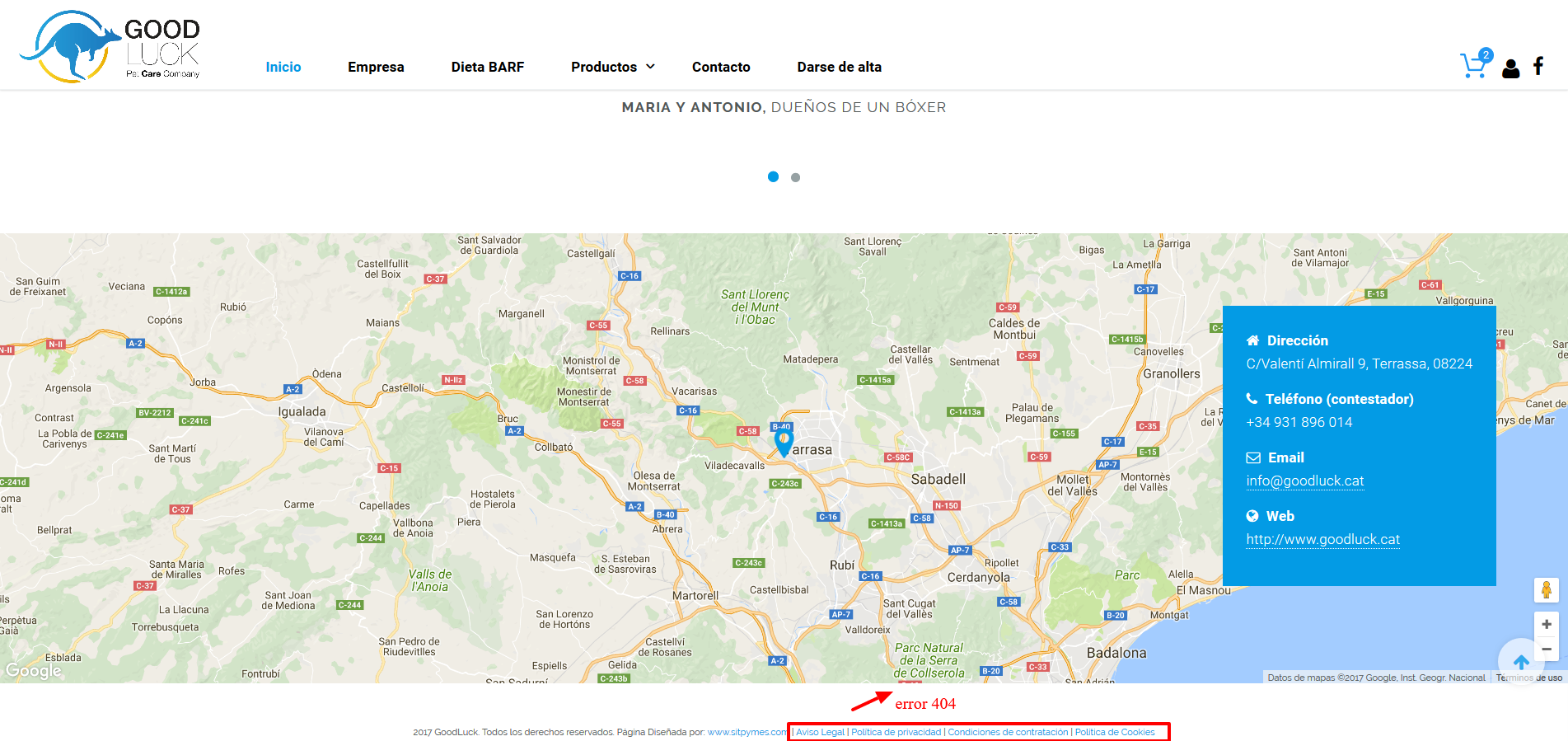Visit the Facebook page icon
1568x741 pixels.
[1538, 66]
